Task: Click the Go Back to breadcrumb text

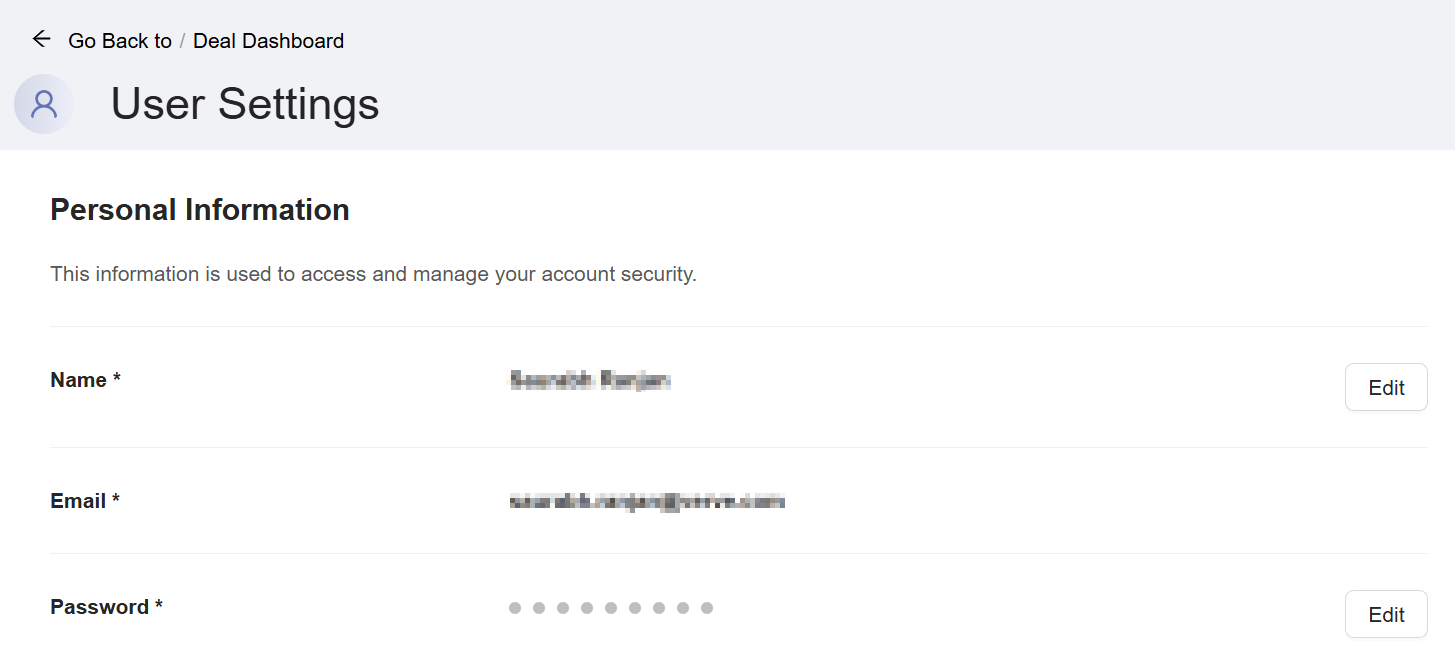Action: tap(120, 41)
